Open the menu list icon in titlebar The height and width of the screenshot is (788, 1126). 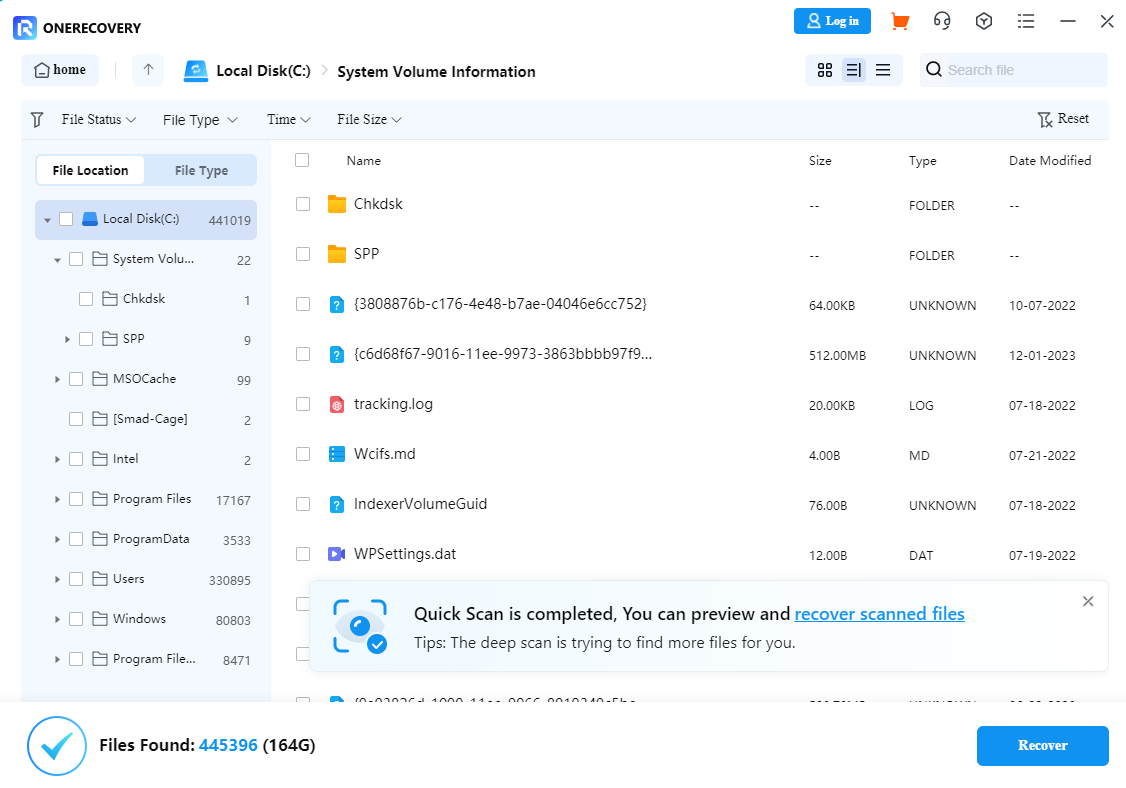point(1026,20)
